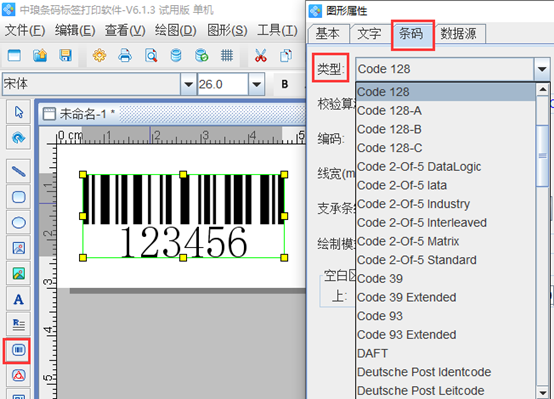
Task: Open the font size 26.0 dropdown
Action: pyautogui.click(x=256, y=84)
